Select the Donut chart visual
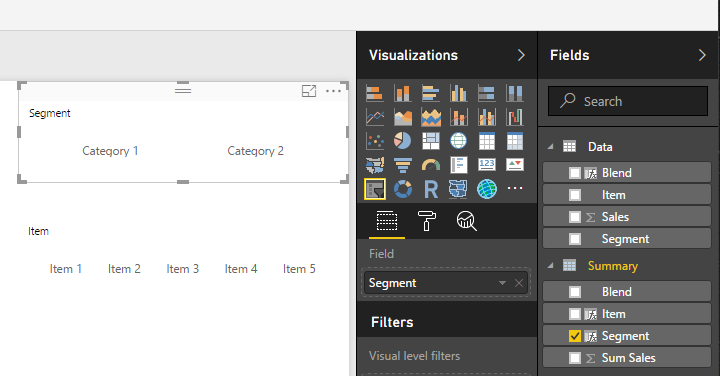 403,189
